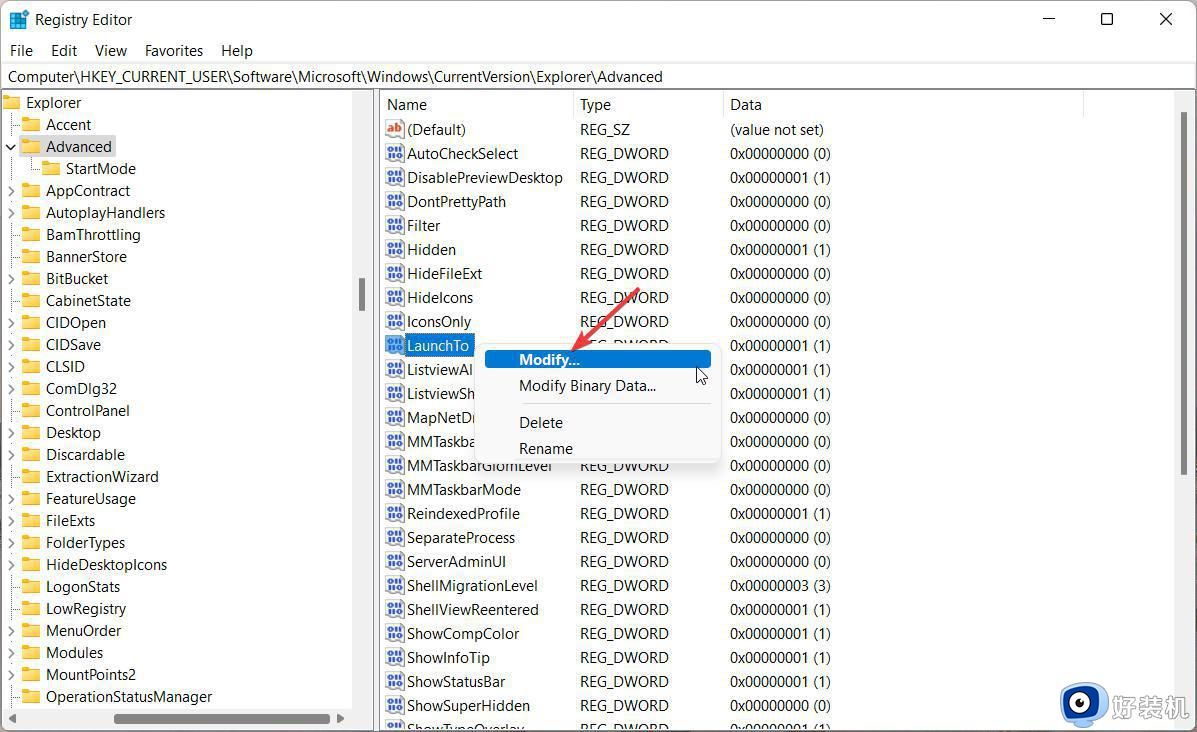Click the LaunchTo REG_DWORD value icon
This screenshot has height=732, width=1197.
pyautogui.click(x=395, y=345)
